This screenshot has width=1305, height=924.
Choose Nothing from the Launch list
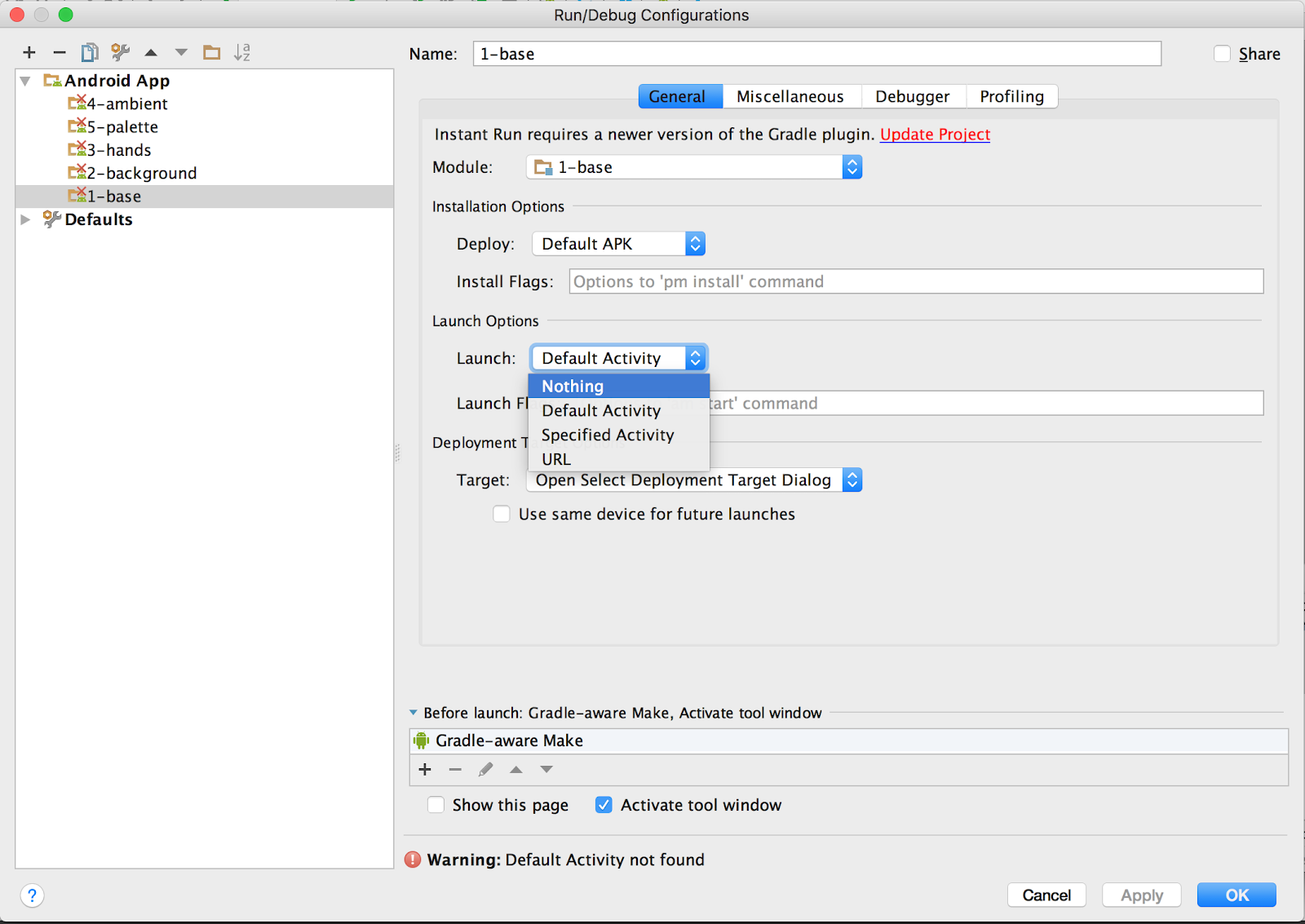point(619,386)
